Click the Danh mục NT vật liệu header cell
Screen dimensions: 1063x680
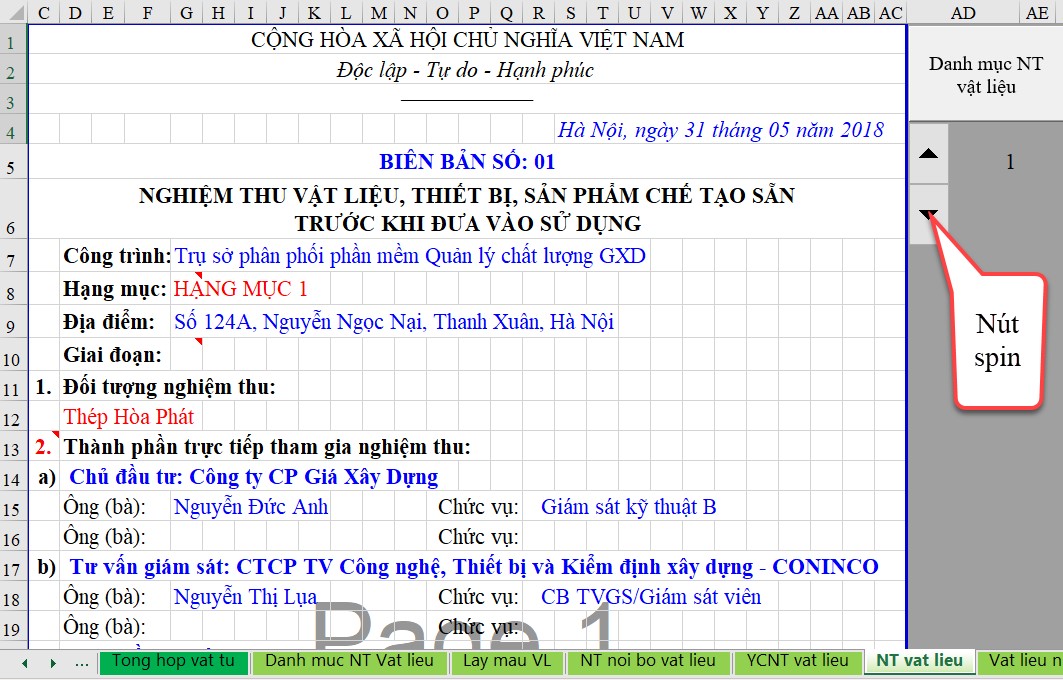(985, 76)
